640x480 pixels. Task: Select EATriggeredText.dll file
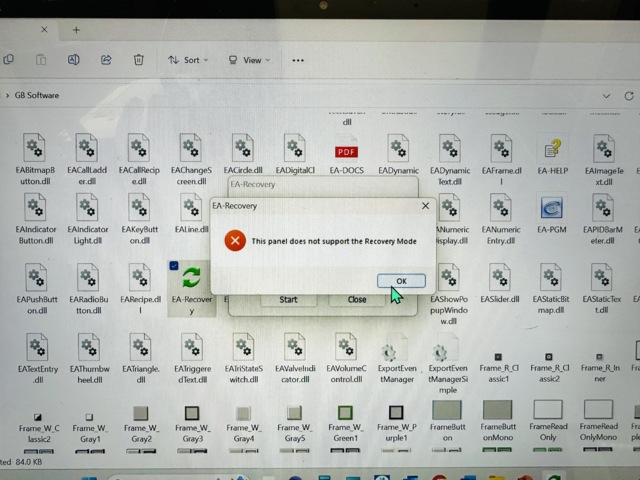pyautogui.click(x=192, y=359)
